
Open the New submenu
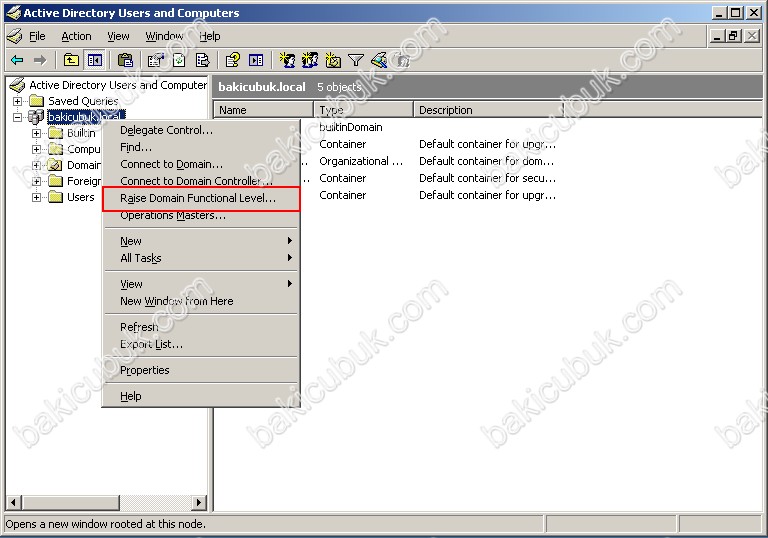201,241
